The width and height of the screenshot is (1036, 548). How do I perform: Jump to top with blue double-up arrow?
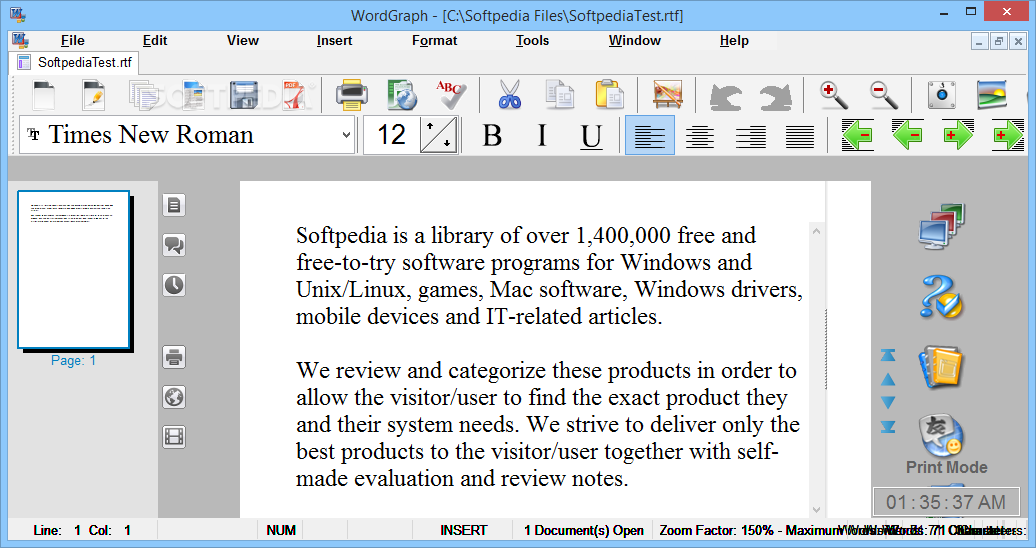coord(888,356)
